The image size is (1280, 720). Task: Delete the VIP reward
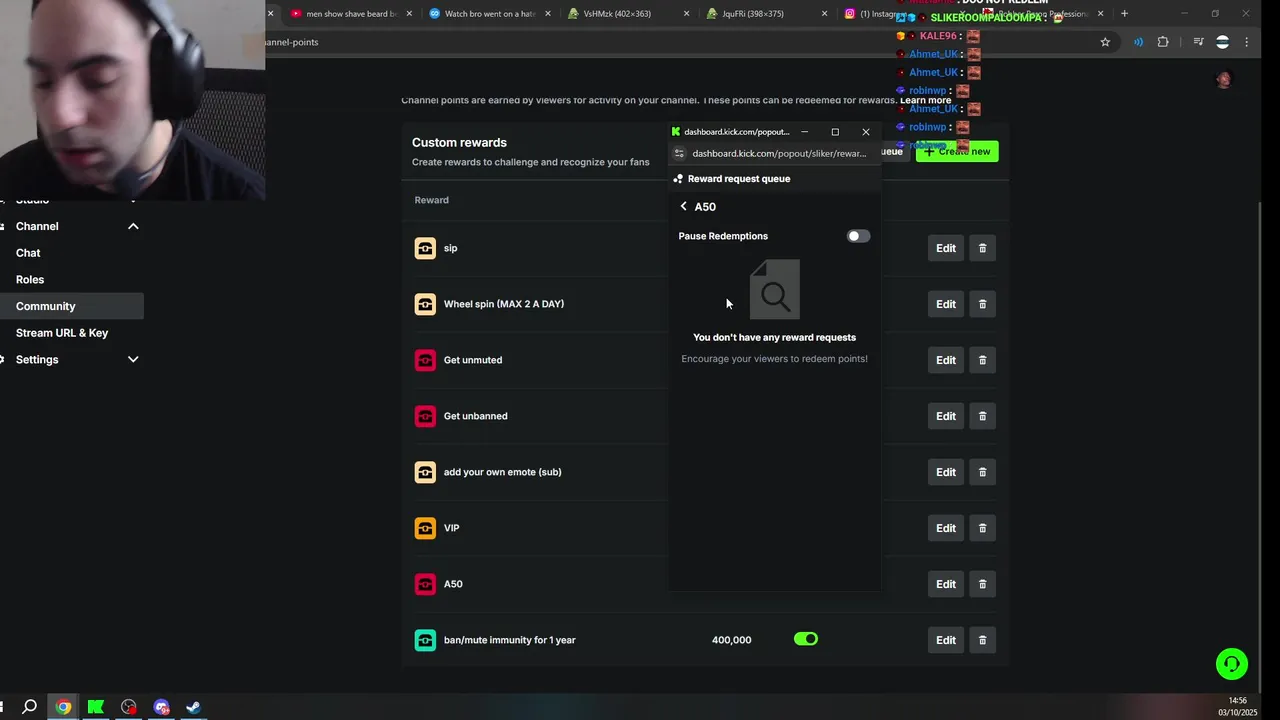click(x=982, y=528)
